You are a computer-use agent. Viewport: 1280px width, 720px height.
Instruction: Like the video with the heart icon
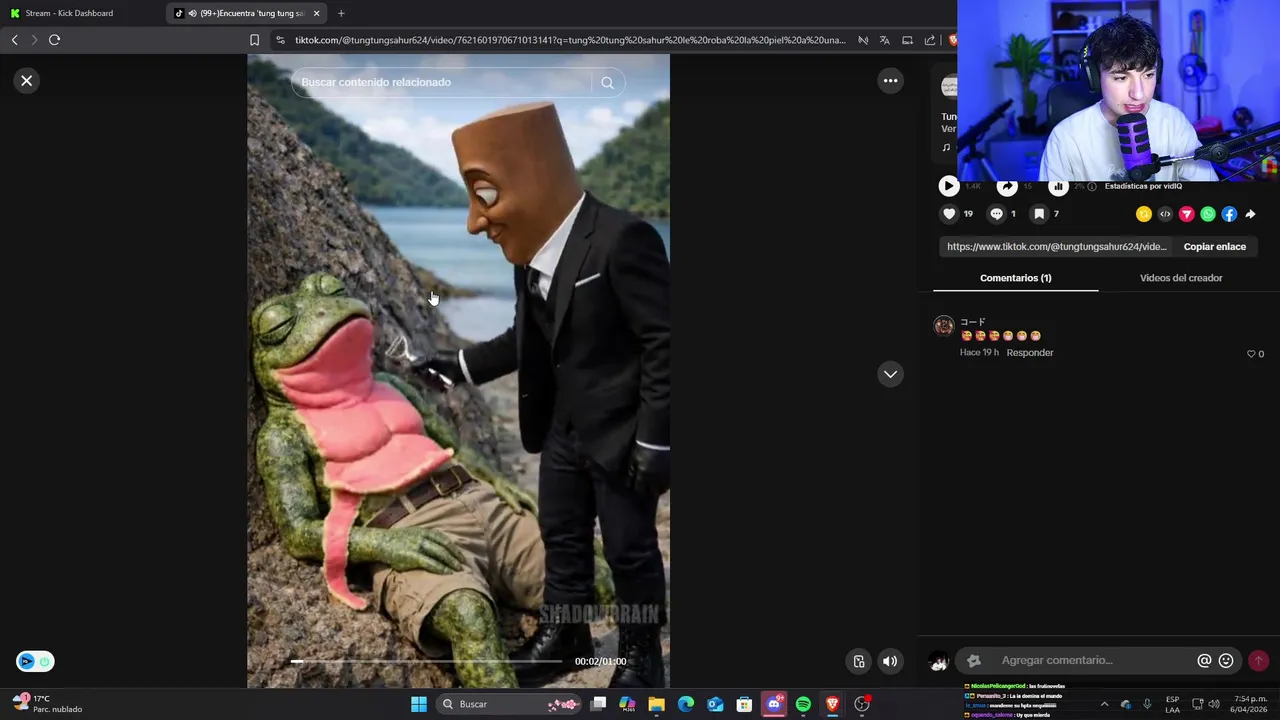(949, 214)
